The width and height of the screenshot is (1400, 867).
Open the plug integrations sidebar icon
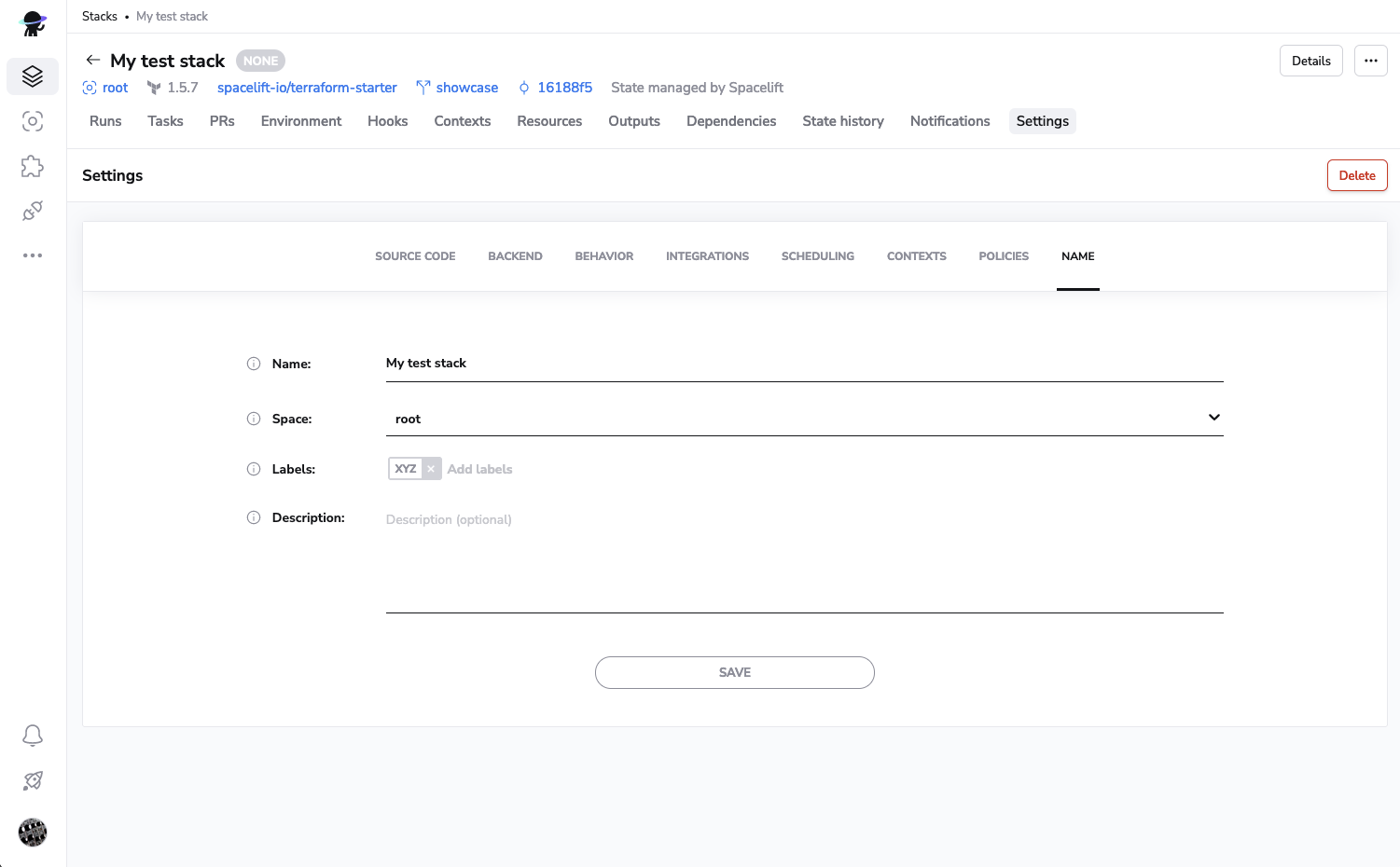click(x=33, y=211)
